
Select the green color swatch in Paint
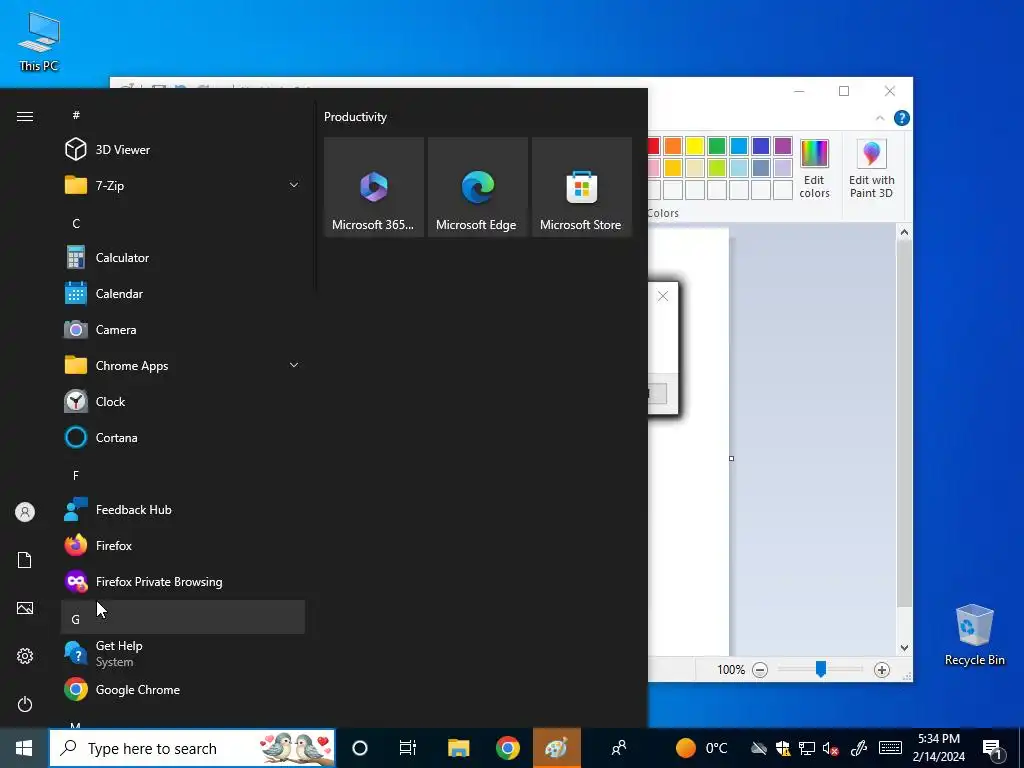click(x=717, y=146)
